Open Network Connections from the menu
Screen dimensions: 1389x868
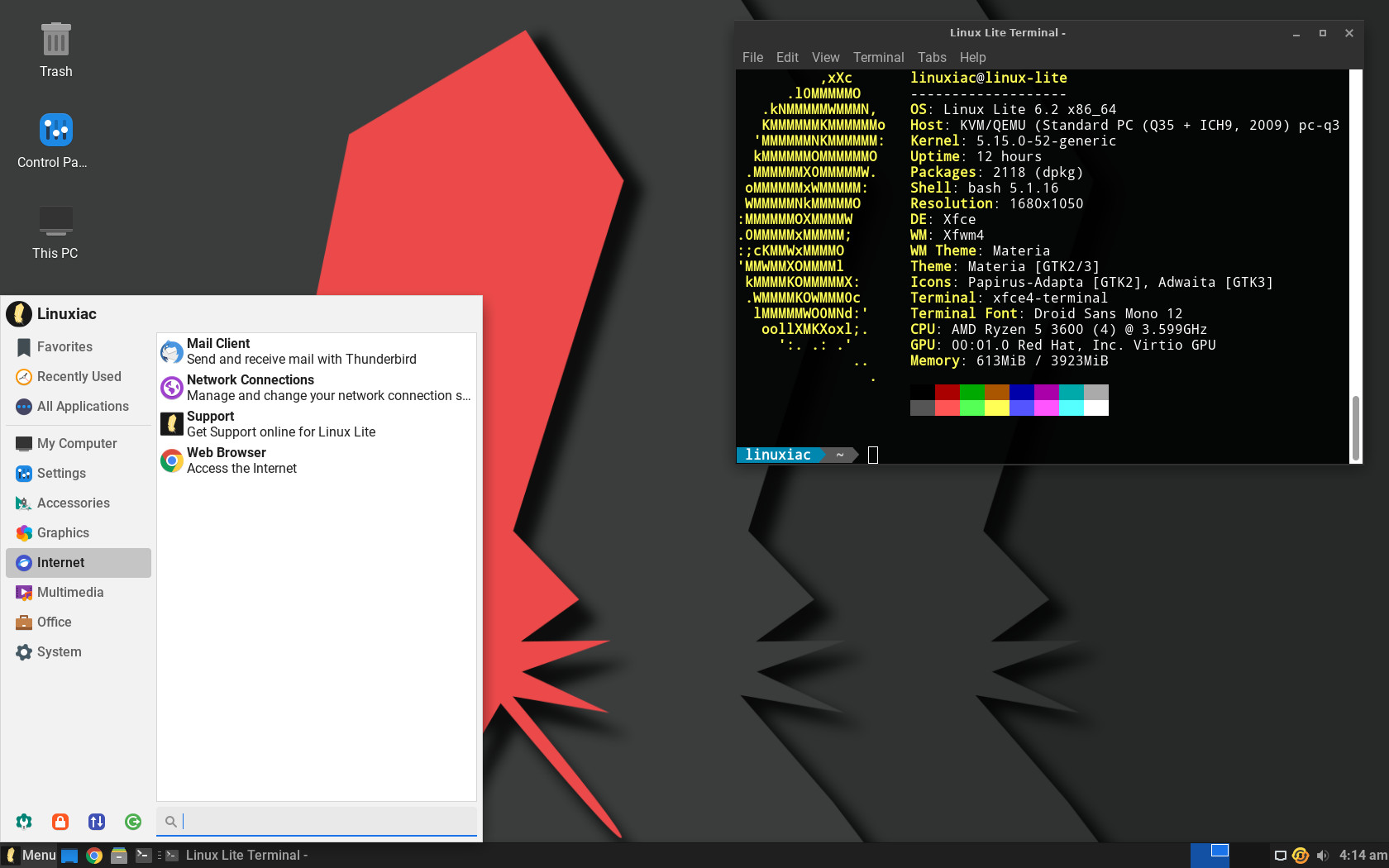click(317, 388)
